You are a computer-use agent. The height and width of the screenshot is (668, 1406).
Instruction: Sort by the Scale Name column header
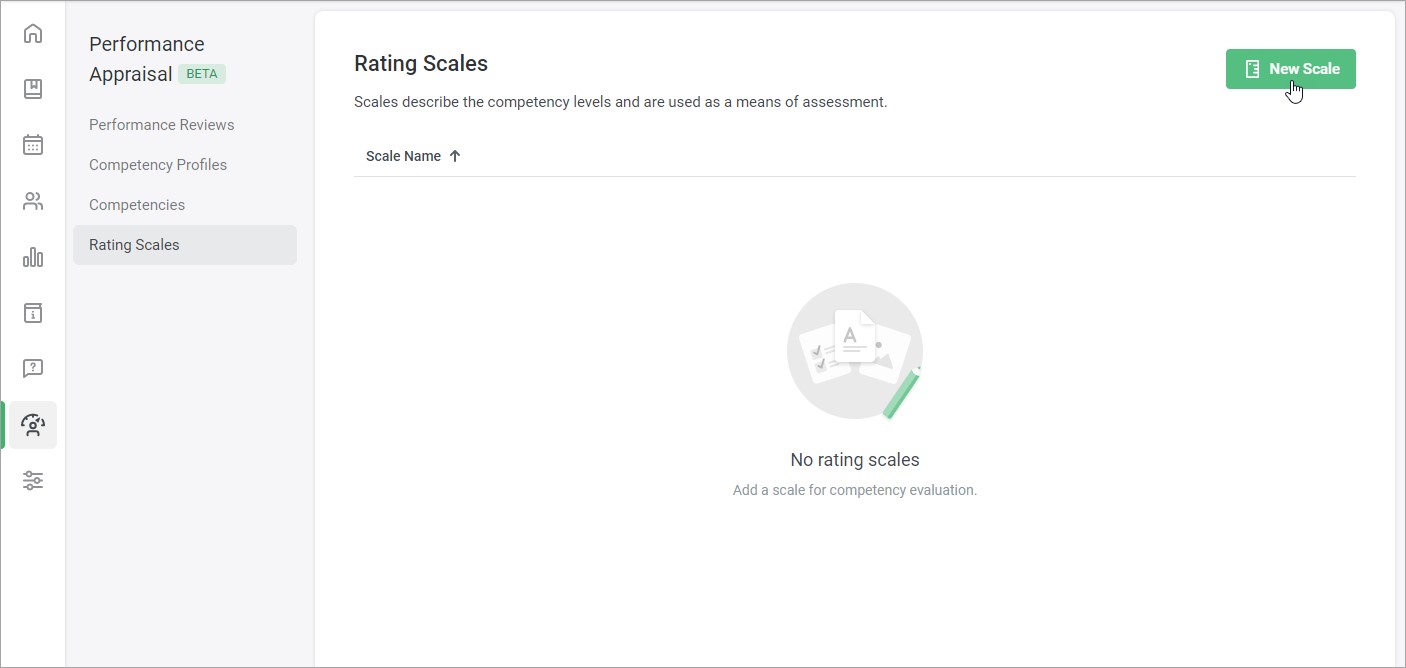coord(404,156)
